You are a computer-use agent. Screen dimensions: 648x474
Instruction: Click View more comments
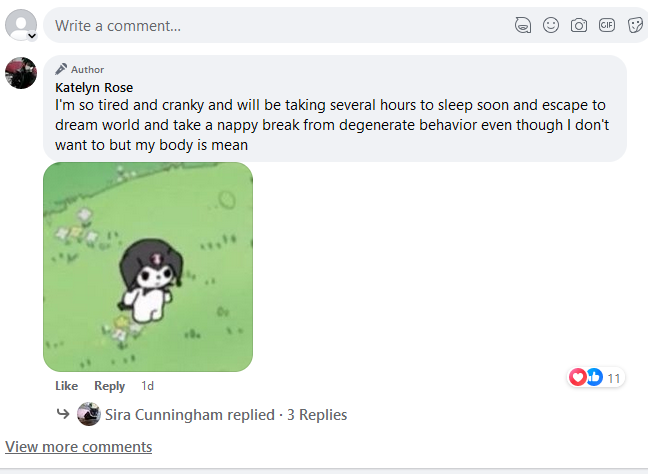point(79,447)
